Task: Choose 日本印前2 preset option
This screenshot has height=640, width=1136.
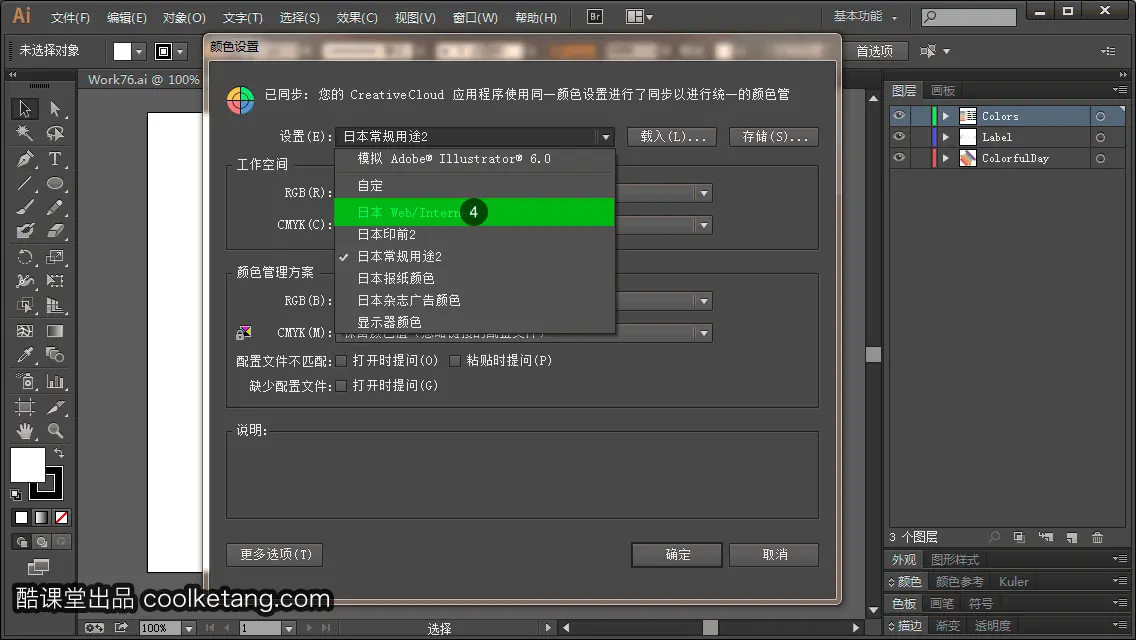Action: pyautogui.click(x=475, y=234)
